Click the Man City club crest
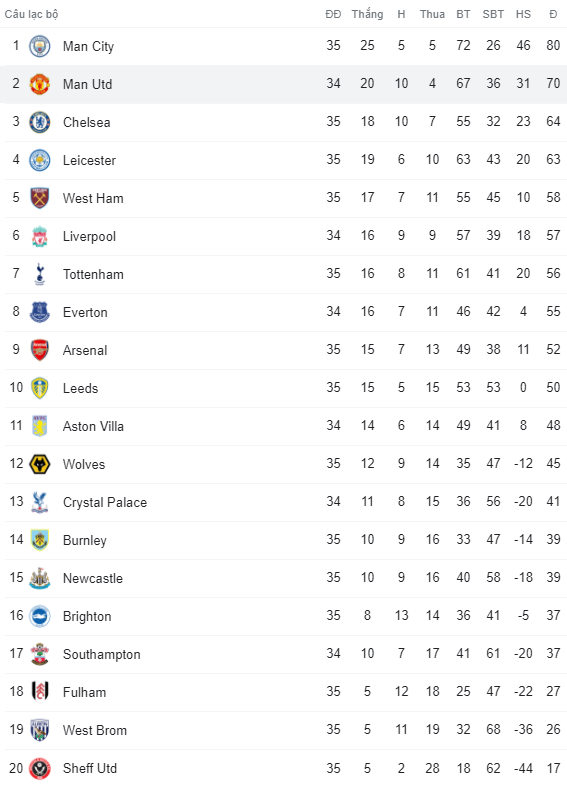Screen dimensions: 567x795 (x=40, y=46)
